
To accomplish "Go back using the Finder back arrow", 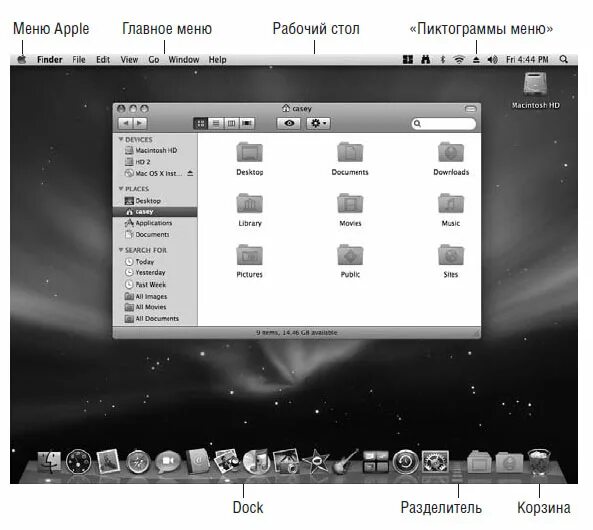I will (126, 123).
